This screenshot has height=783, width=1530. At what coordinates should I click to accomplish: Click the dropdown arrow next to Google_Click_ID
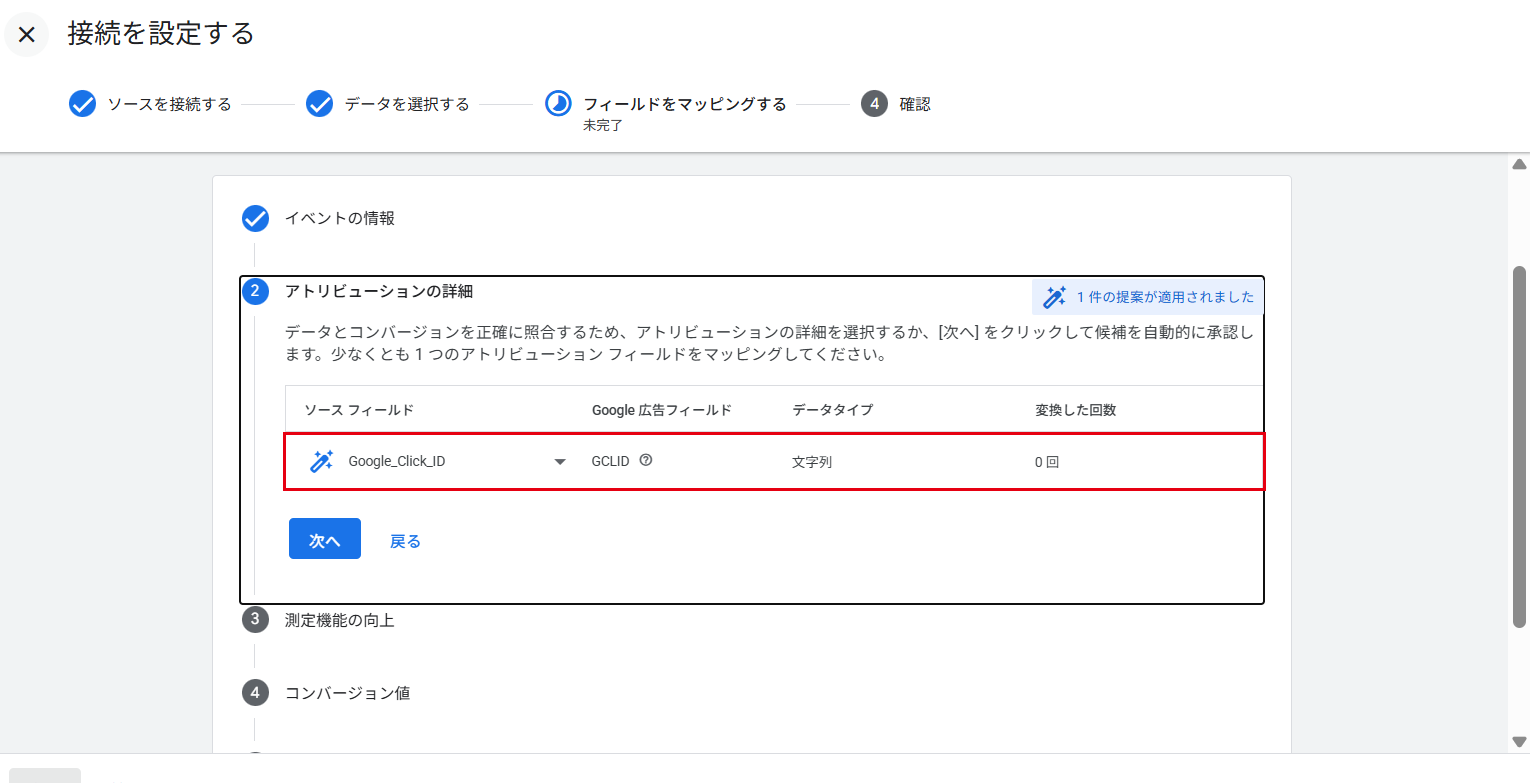point(560,462)
